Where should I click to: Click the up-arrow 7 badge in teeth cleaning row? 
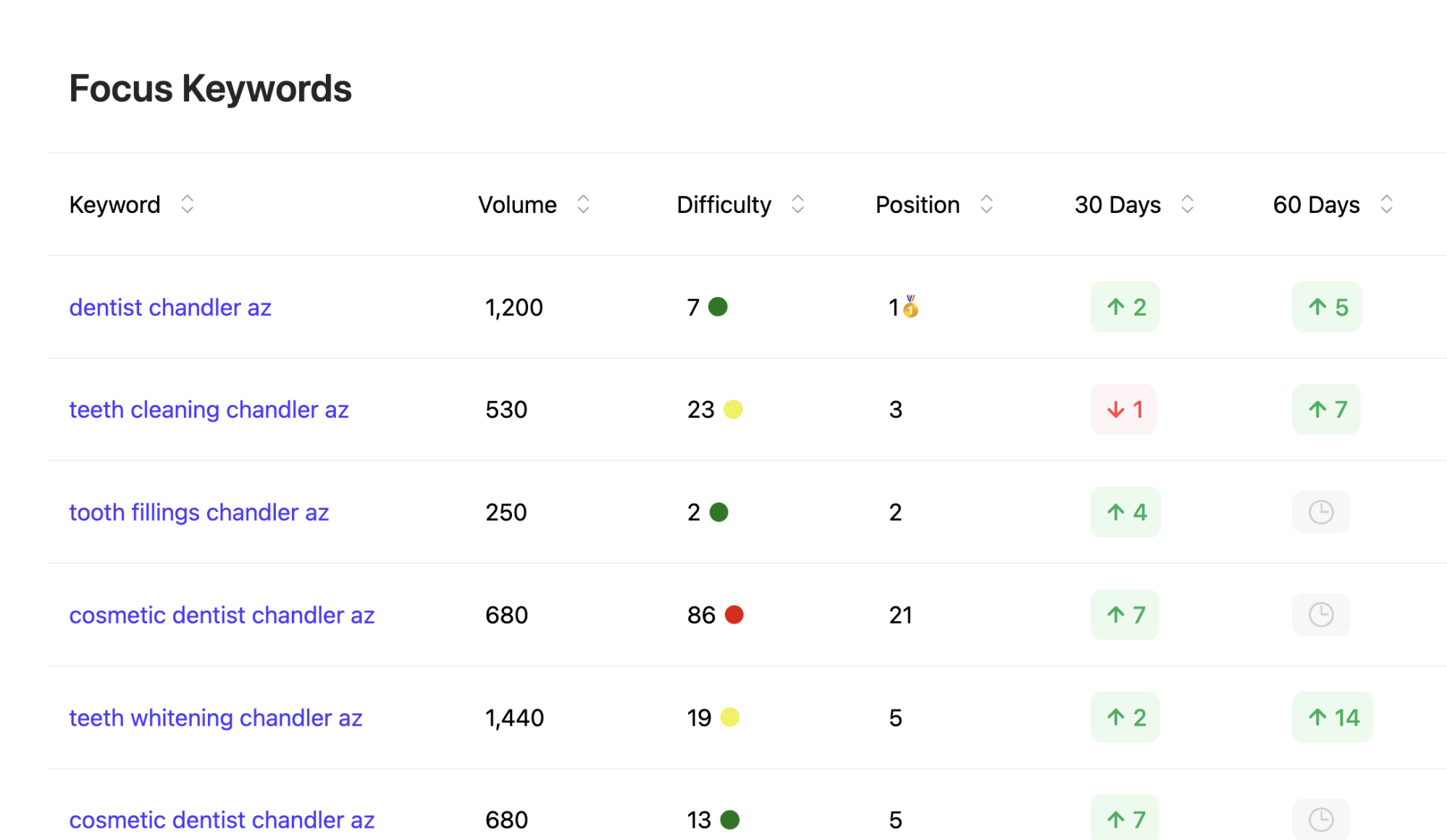pyautogui.click(x=1325, y=410)
